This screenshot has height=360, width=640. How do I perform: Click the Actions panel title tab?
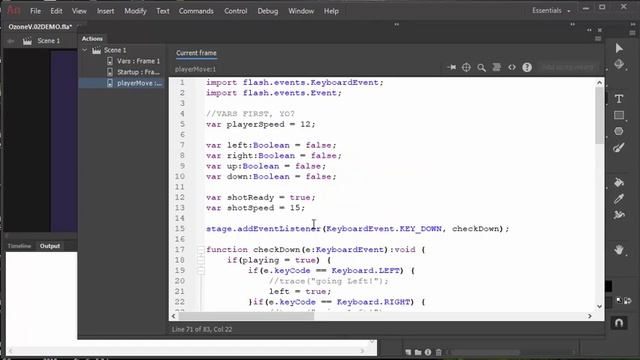click(x=92, y=39)
